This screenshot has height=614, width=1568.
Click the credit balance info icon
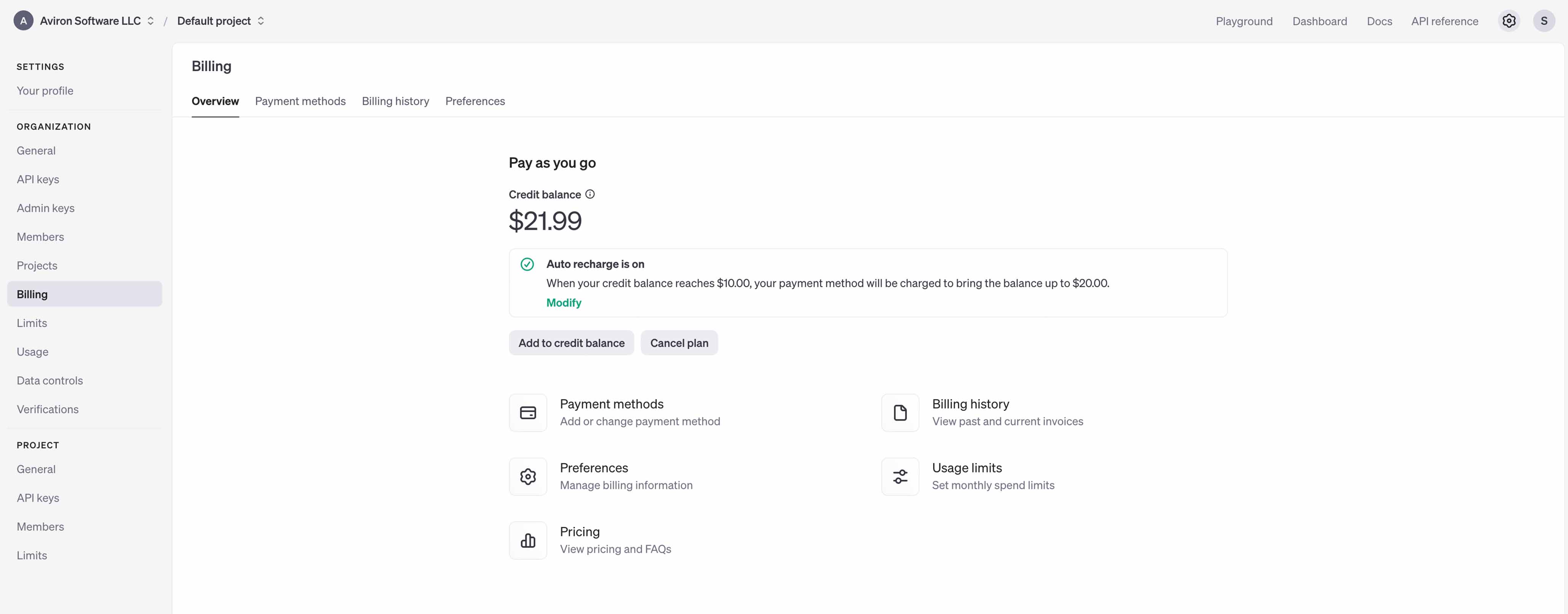click(x=590, y=194)
